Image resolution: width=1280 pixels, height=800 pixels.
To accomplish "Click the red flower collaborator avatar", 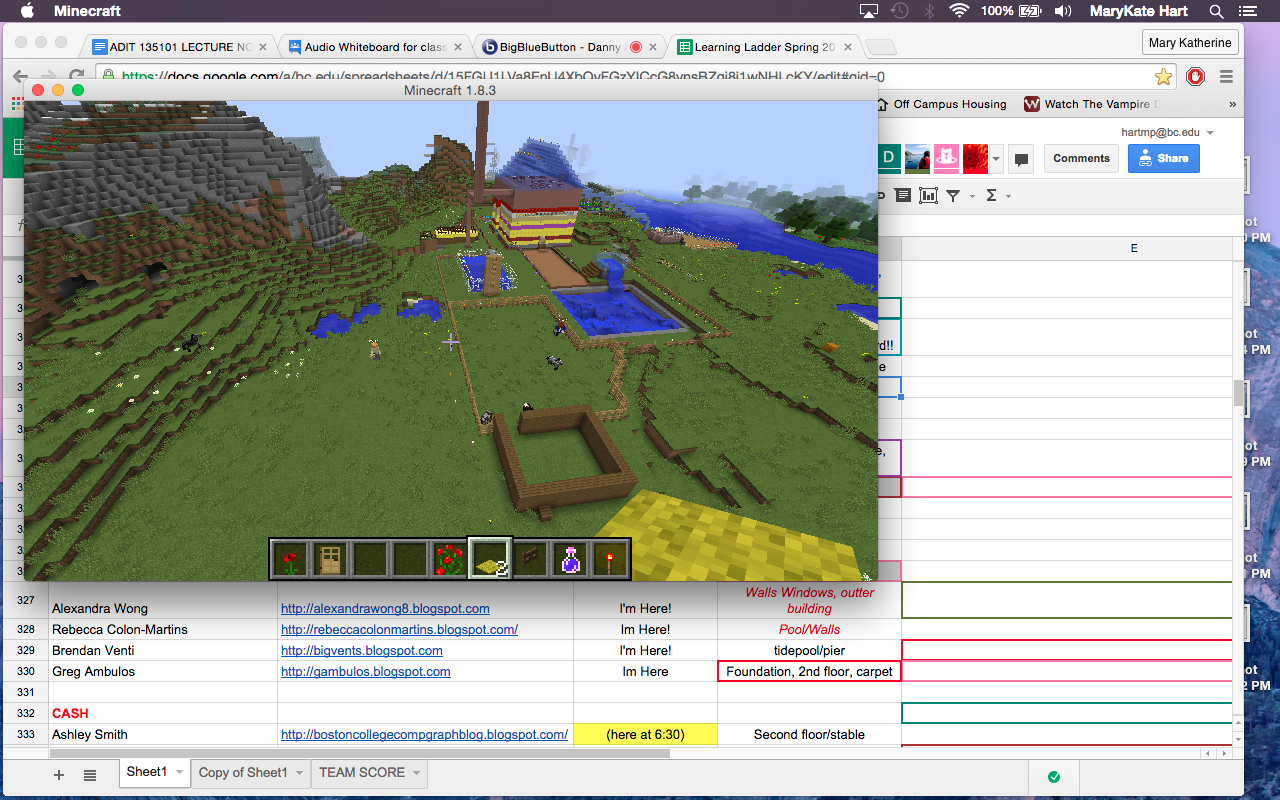I will 975,158.
